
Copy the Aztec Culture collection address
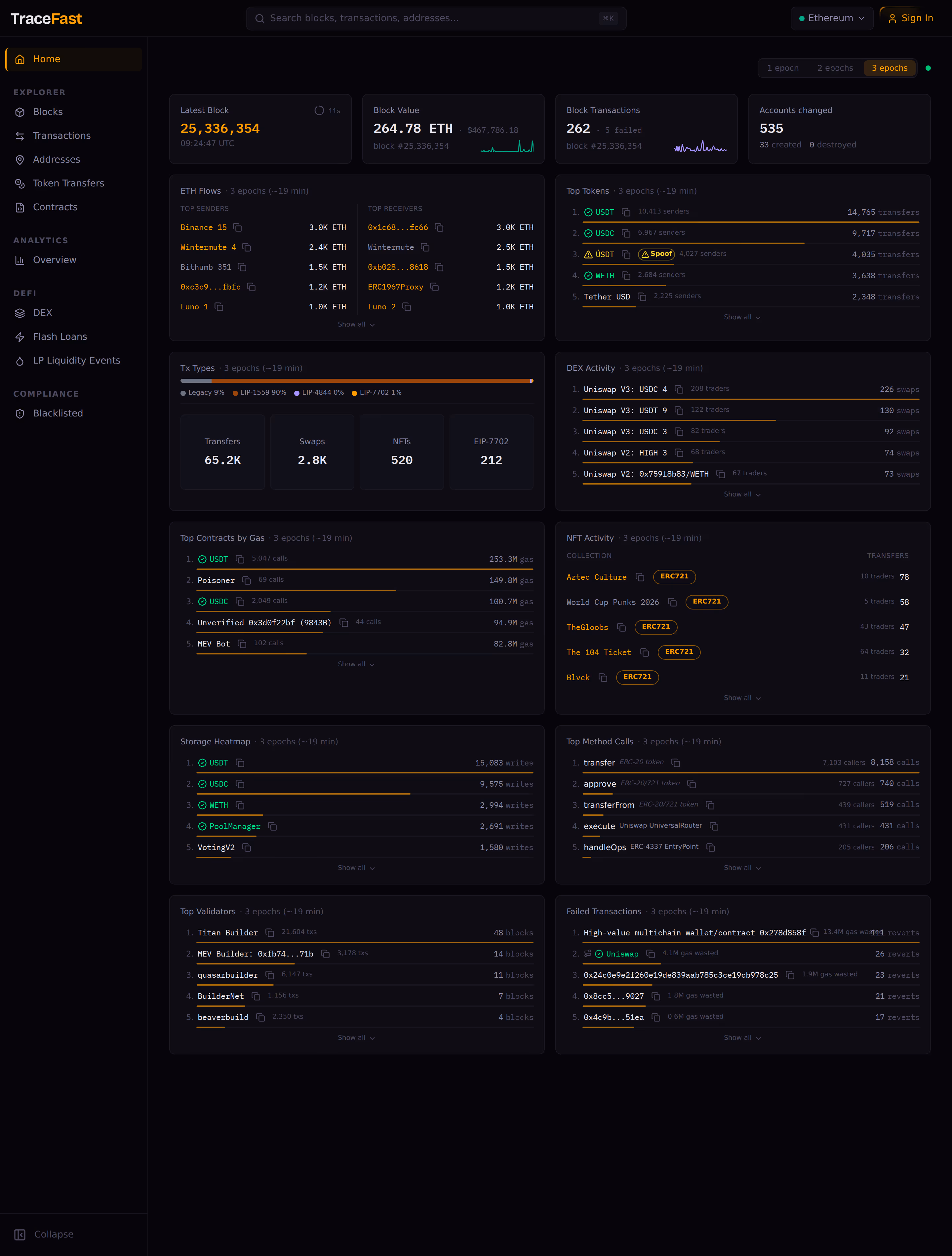[x=640, y=577]
